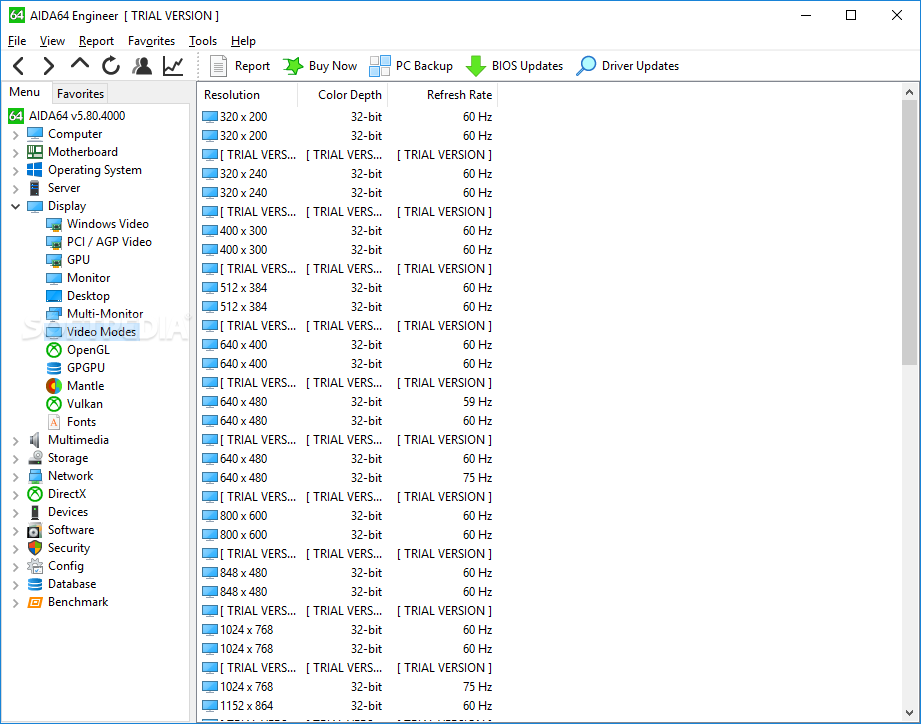Collapse the Display tree node
This screenshot has height=724, width=921.
[16, 207]
